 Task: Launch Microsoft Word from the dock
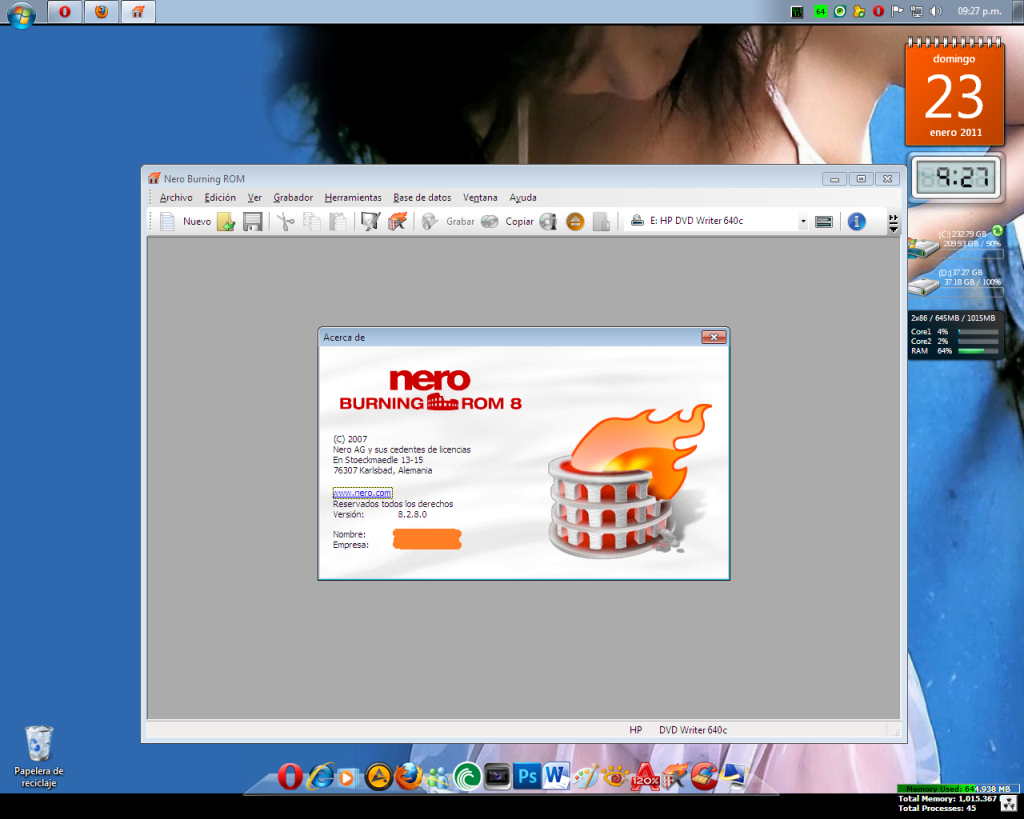pyautogui.click(x=556, y=777)
